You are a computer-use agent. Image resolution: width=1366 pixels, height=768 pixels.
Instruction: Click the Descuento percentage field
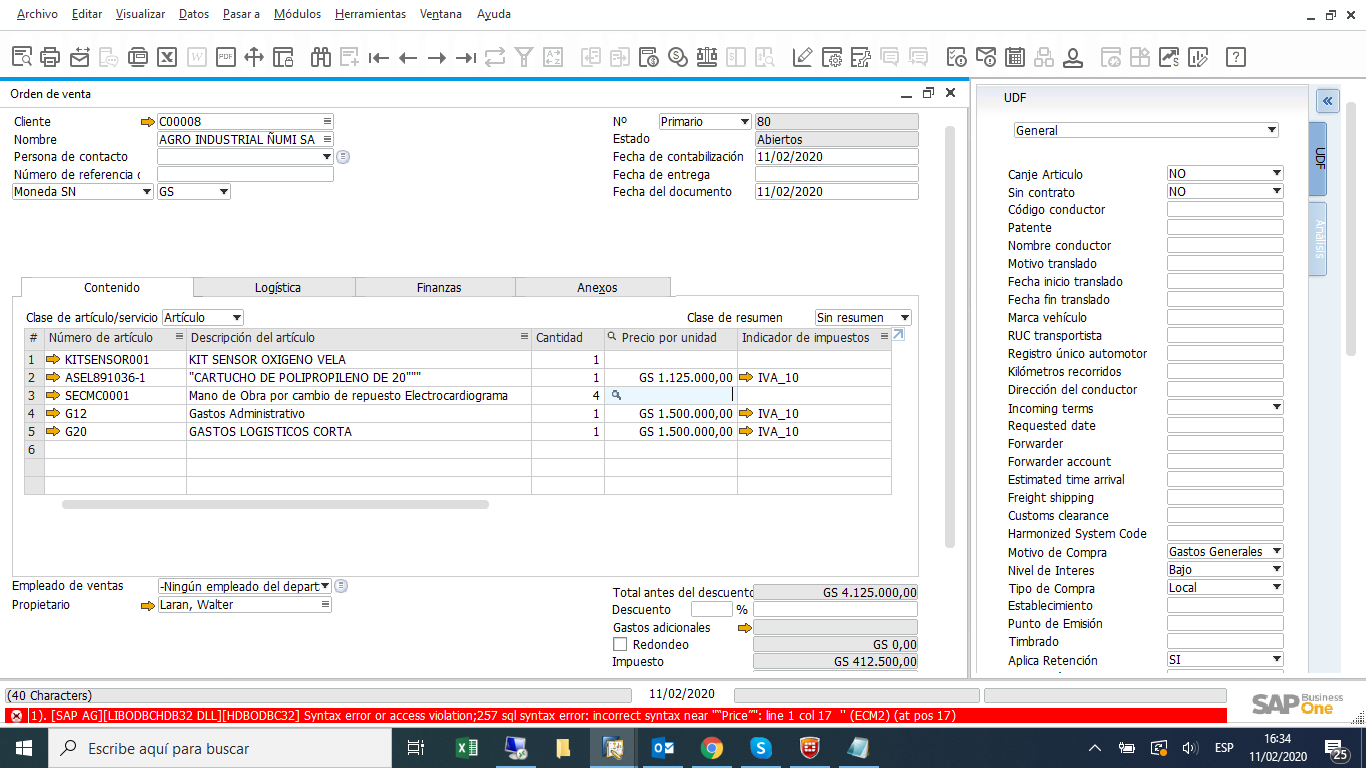click(x=711, y=609)
